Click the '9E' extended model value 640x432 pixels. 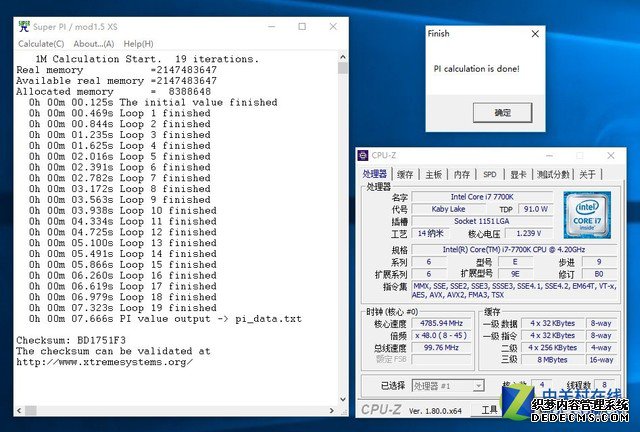[x=515, y=274]
